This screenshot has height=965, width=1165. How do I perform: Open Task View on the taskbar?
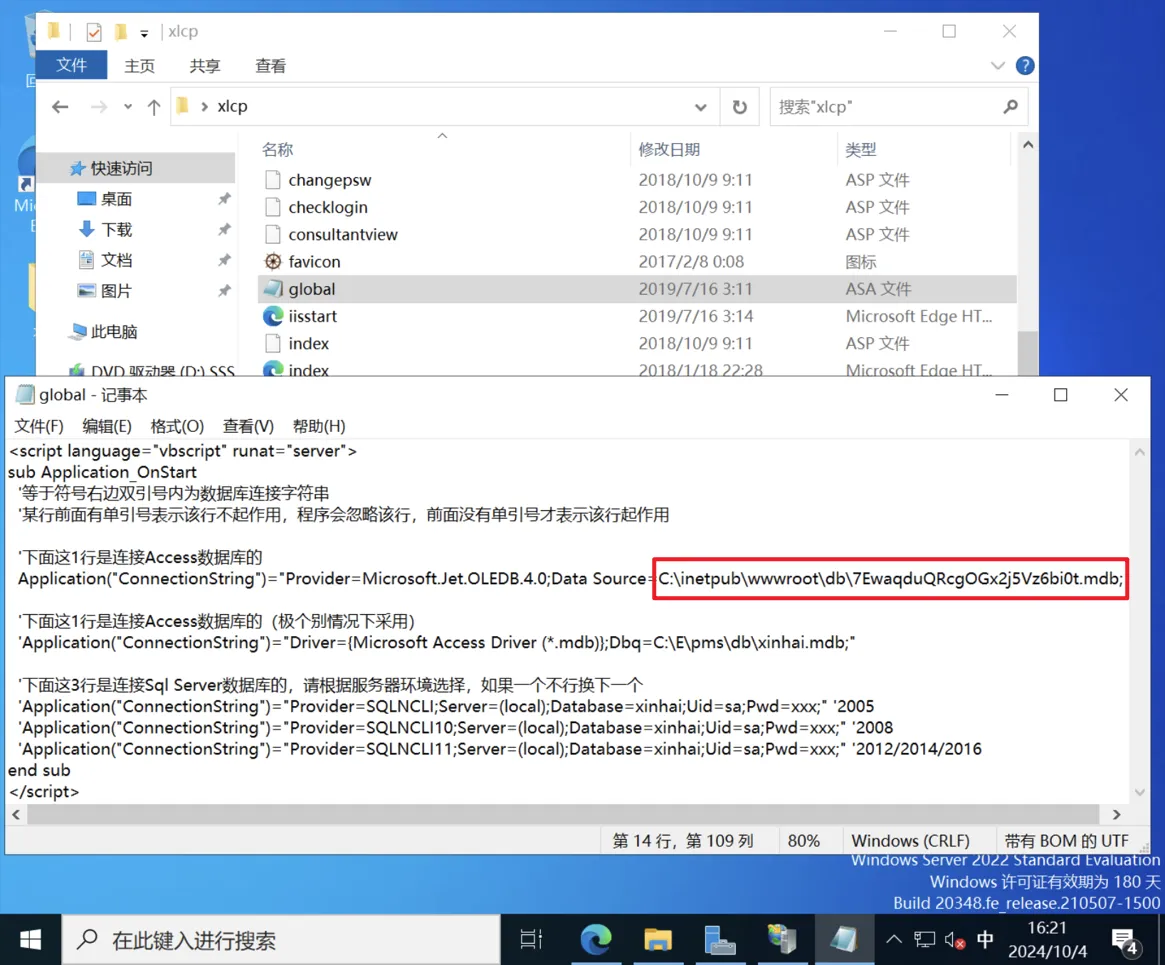pos(531,940)
